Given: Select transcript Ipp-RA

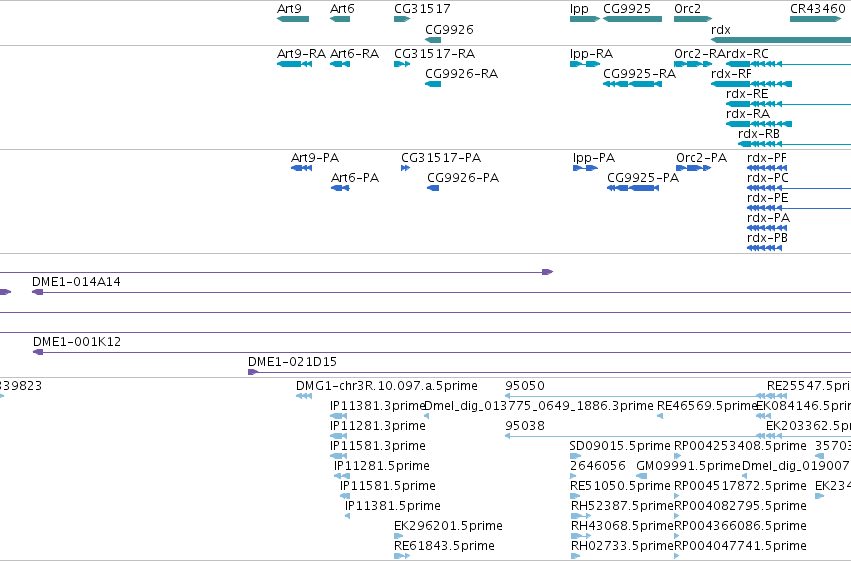Looking at the screenshot, I should tap(585, 64).
